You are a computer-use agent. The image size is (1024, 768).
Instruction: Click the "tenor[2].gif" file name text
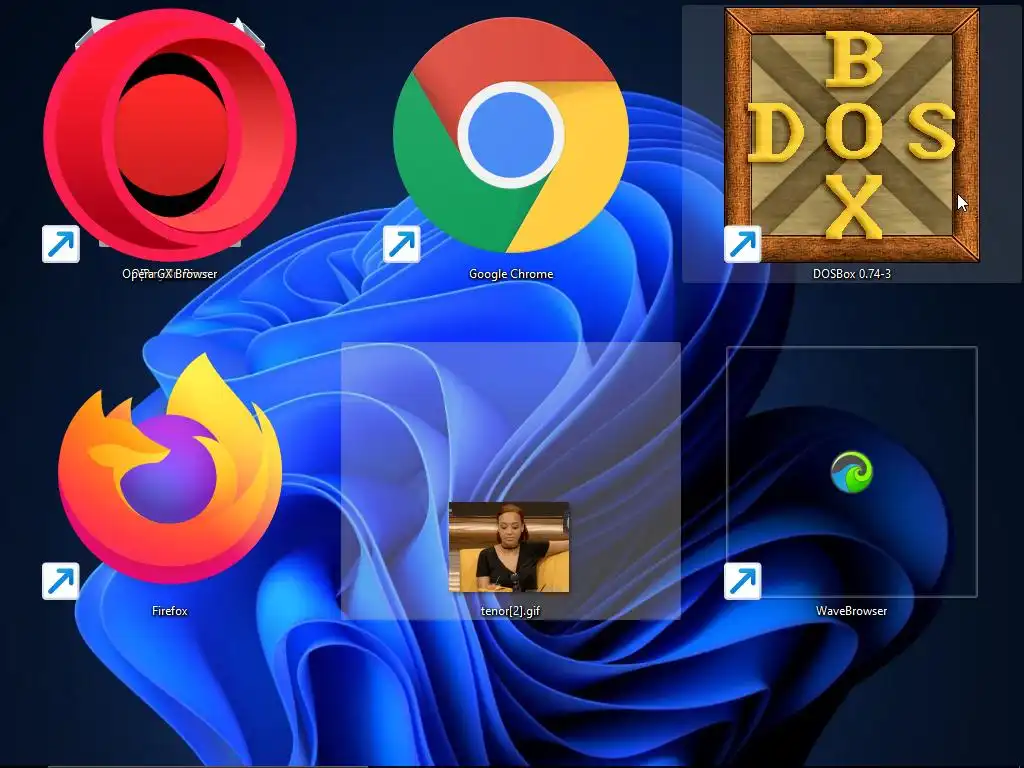pyautogui.click(x=510, y=611)
